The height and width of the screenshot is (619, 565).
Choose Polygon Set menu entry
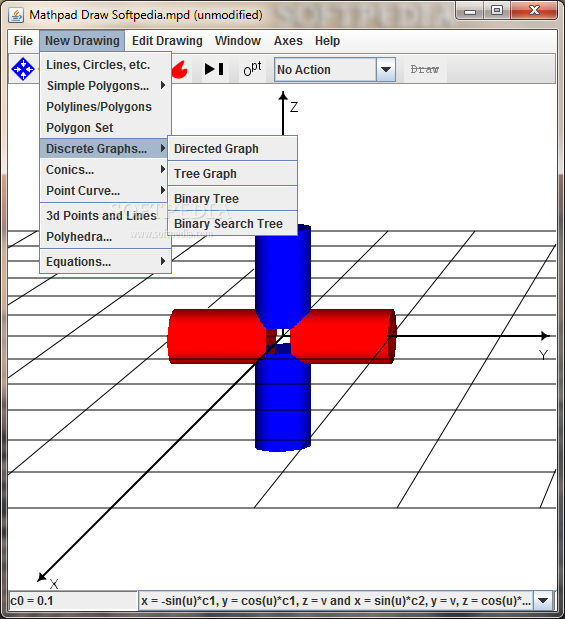(x=105, y=128)
